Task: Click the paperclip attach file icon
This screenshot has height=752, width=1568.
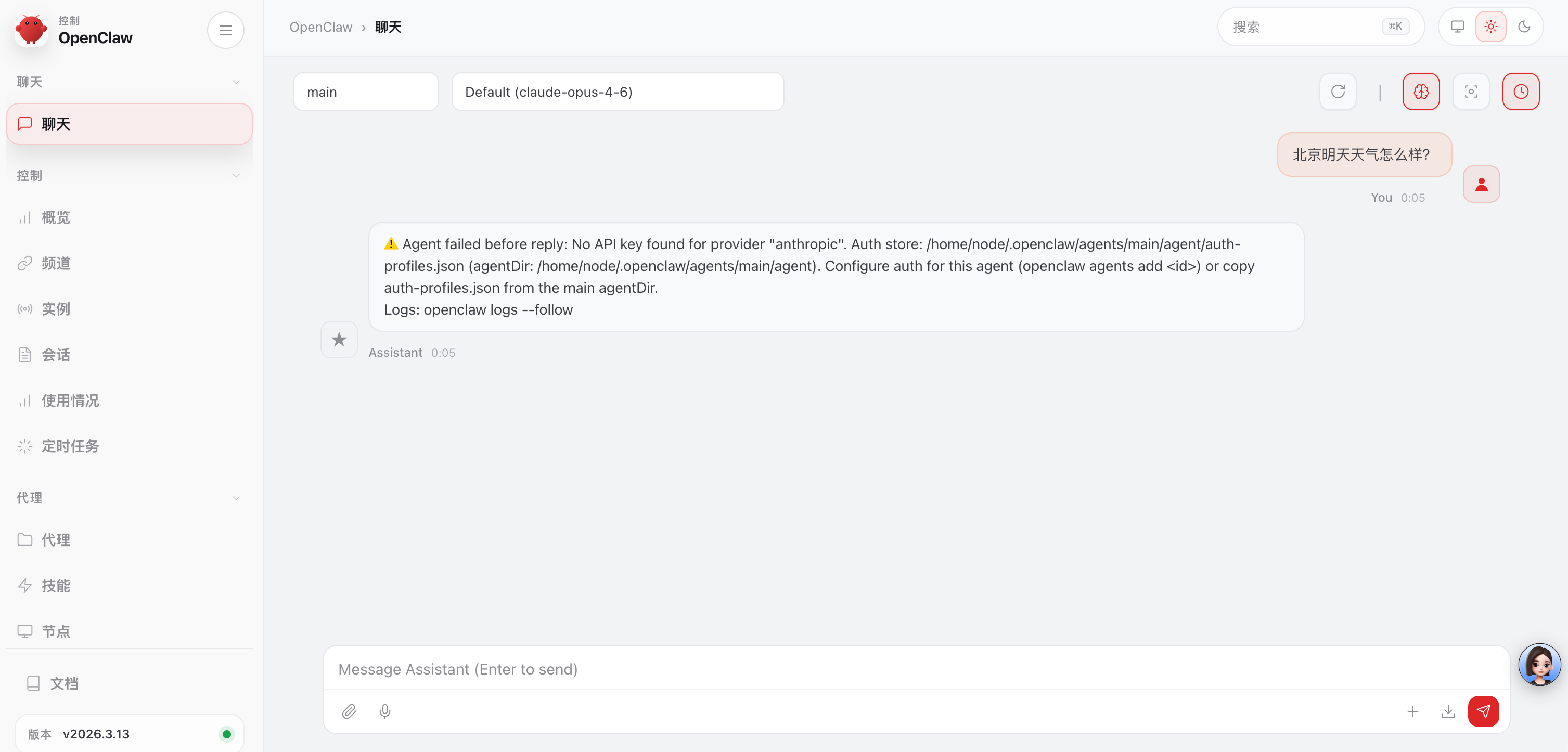Action: click(349, 711)
